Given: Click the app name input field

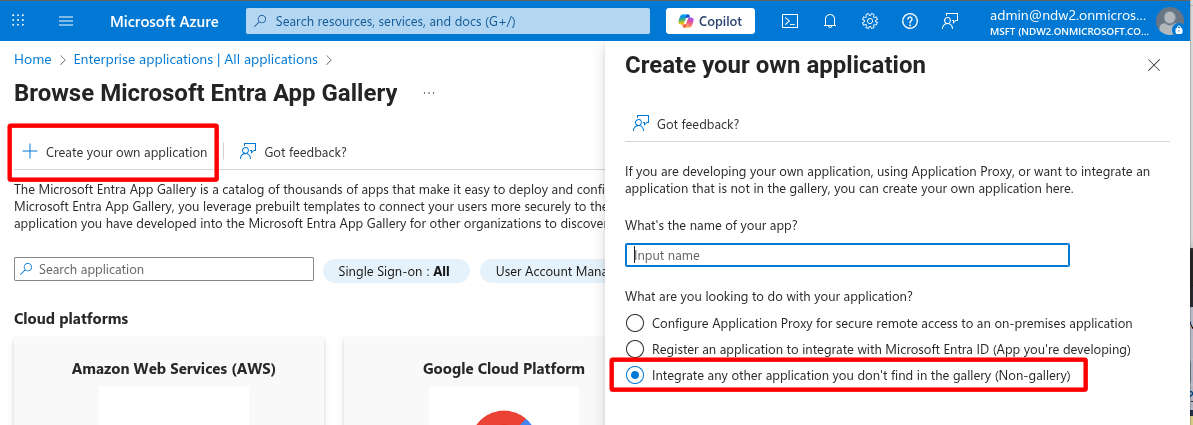Looking at the screenshot, I should (x=848, y=255).
